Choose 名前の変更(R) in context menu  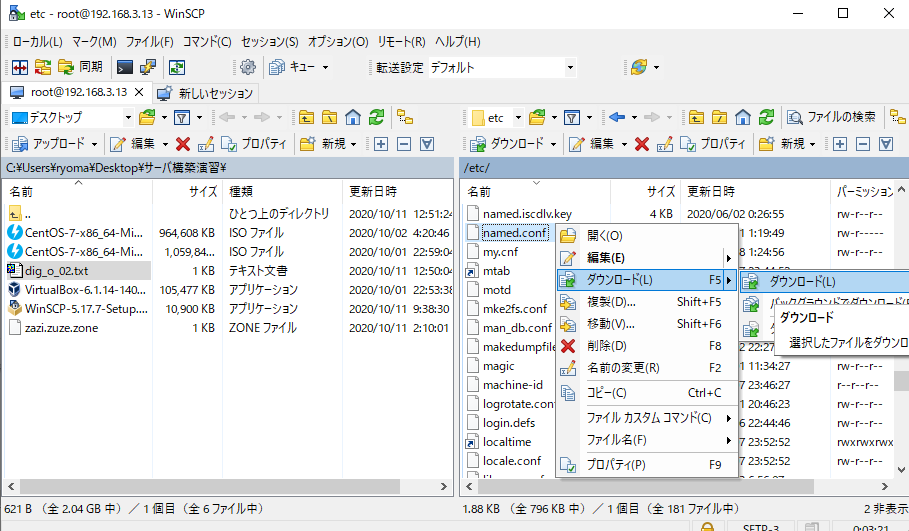pos(646,368)
